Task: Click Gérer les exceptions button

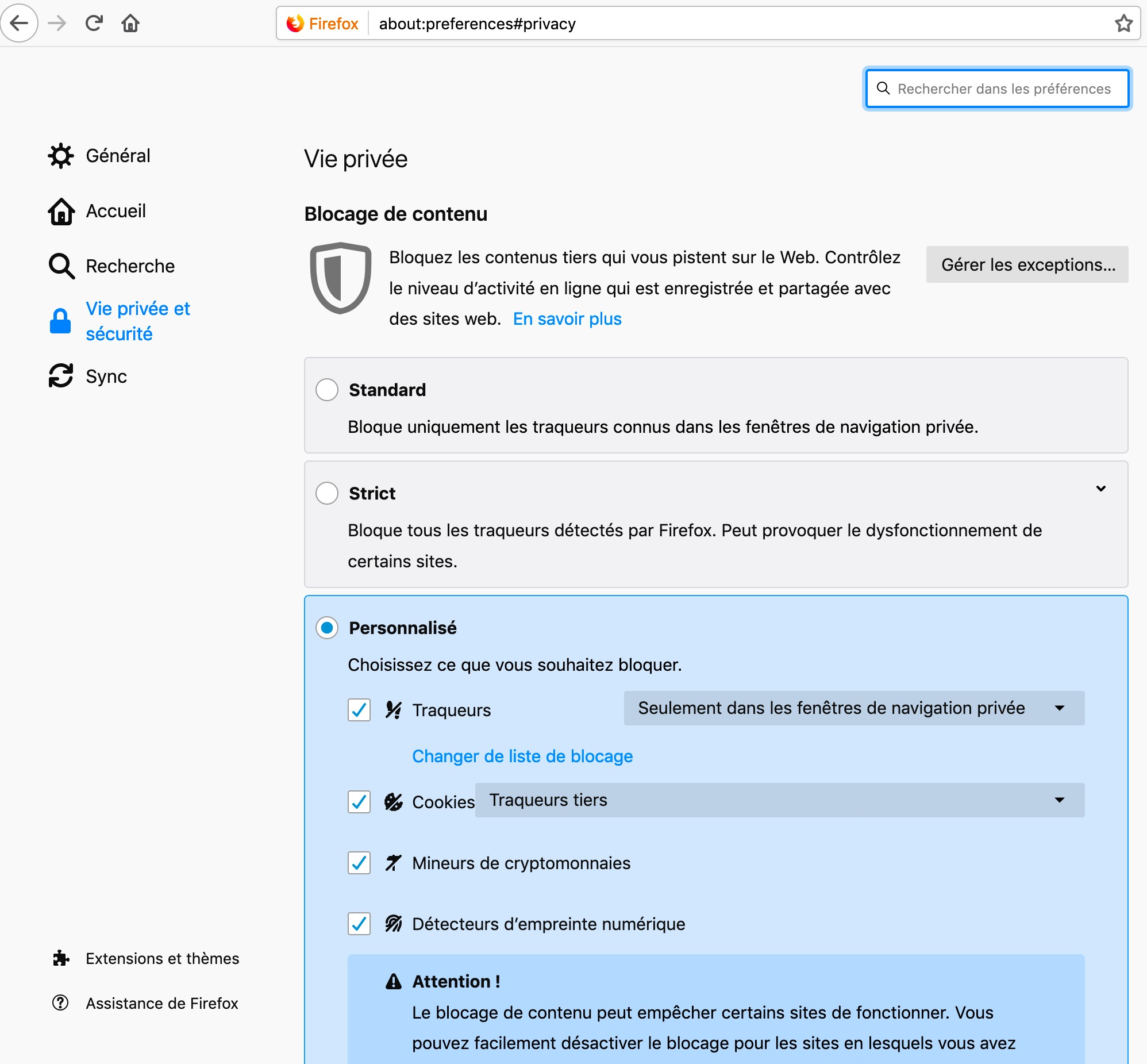Action: pyautogui.click(x=1027, y=265)
